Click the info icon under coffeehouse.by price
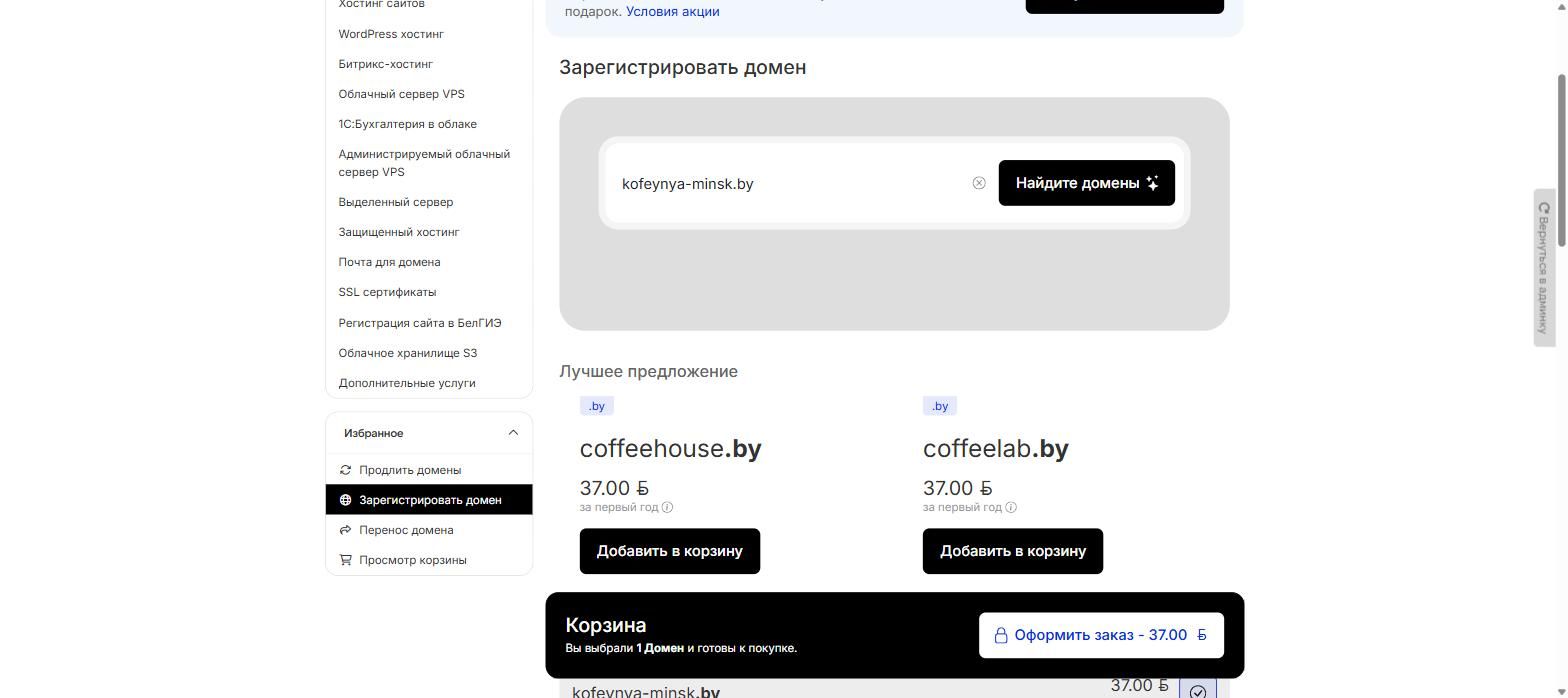 667,507
